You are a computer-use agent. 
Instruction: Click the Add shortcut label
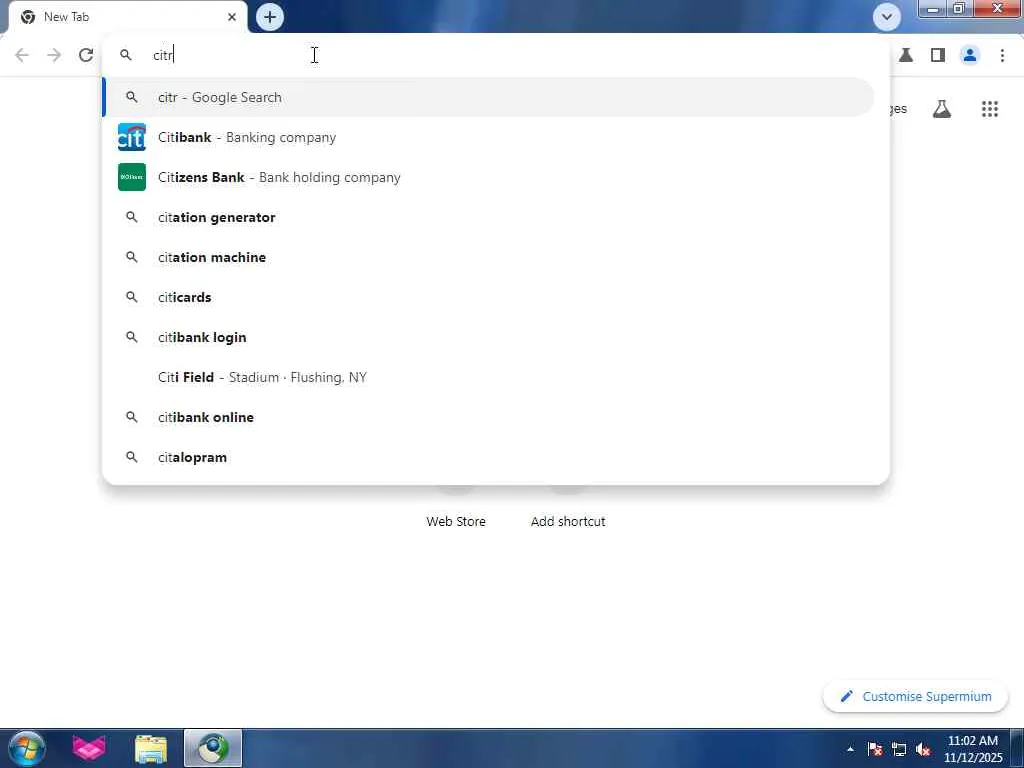568,521
